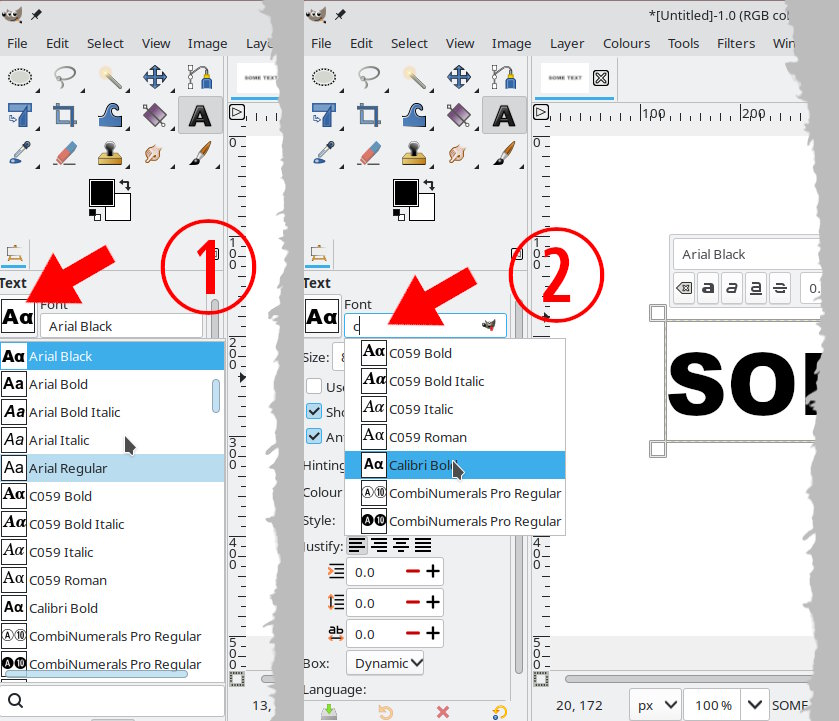Click the font name field containing 'c'
The height and width of the screenshot is (721, 839).
coord(425,325)
